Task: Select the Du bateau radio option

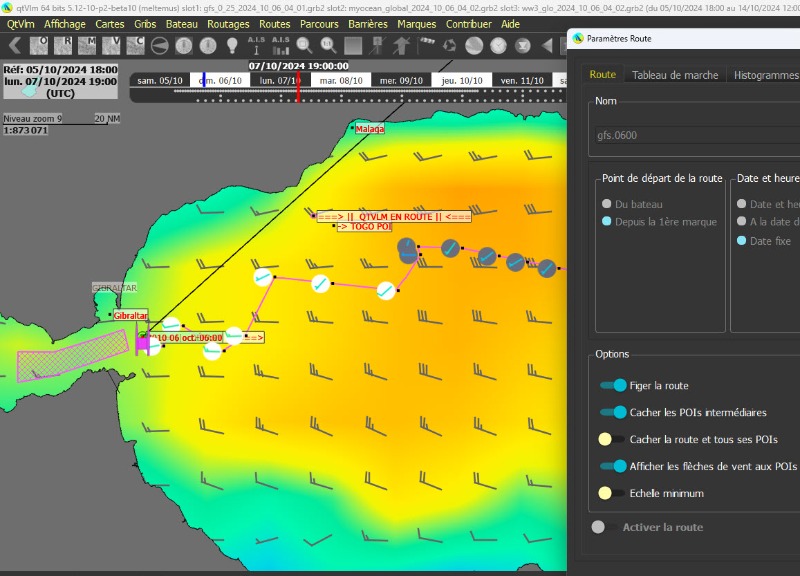Action: click(607, 204)
